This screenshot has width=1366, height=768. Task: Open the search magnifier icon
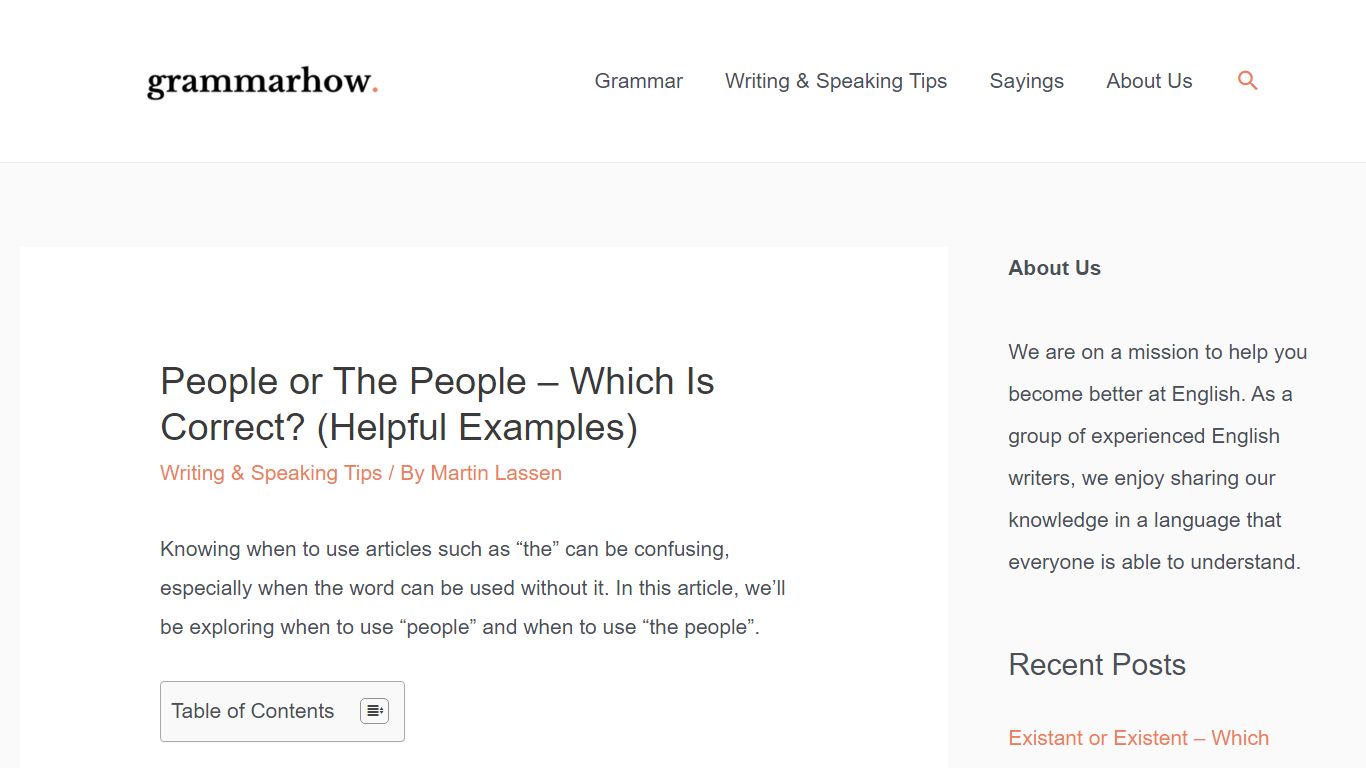[1247, 81]
